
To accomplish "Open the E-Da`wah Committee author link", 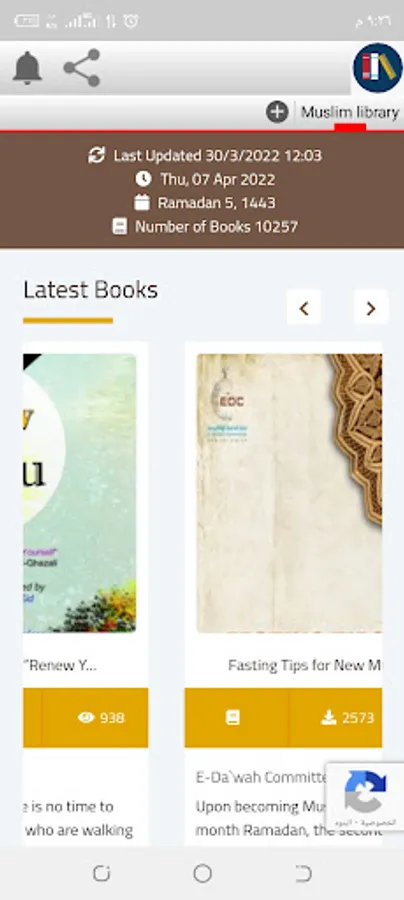I will click(x=262, y=777).
